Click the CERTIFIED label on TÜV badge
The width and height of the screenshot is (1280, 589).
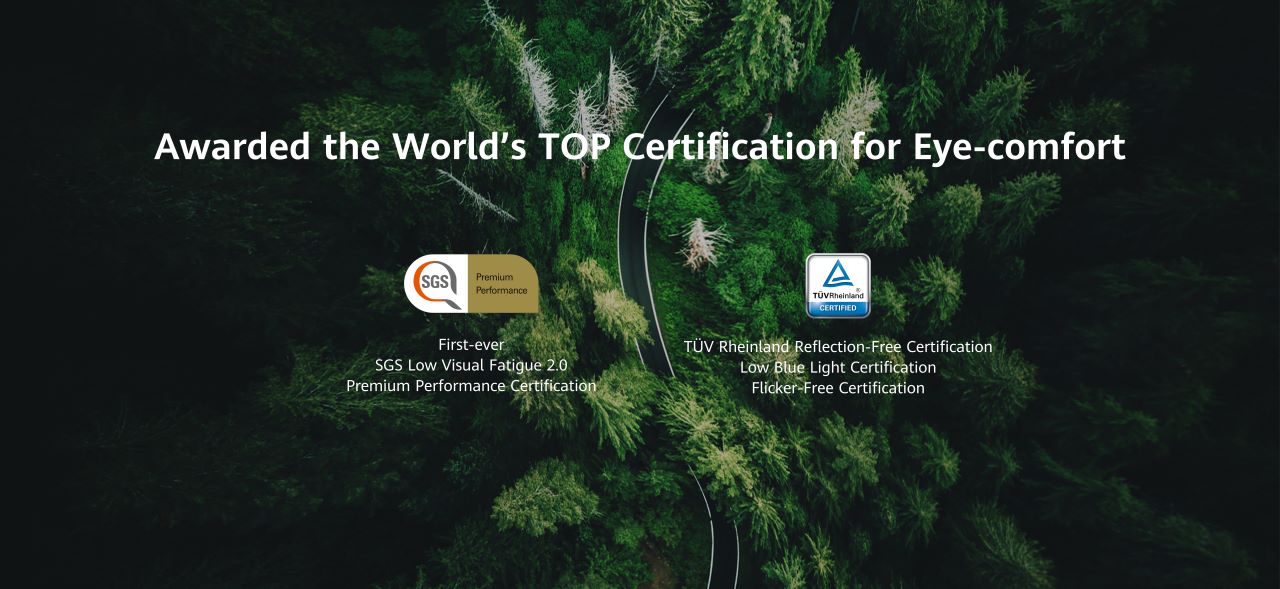coord(838,308)
